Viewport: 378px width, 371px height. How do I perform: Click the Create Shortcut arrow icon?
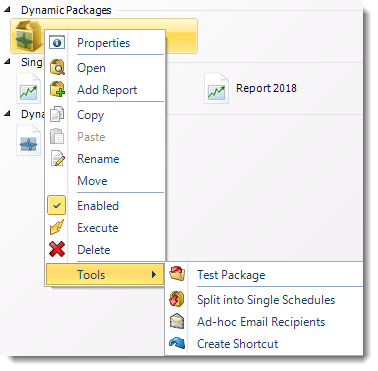pos(177,343)
